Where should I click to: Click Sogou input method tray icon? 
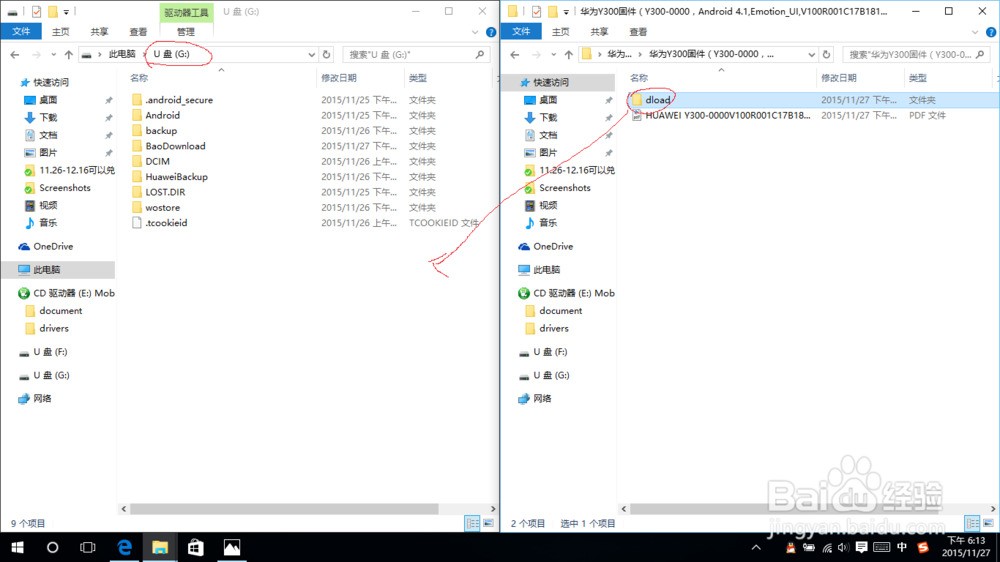click(x=922, y=547)
